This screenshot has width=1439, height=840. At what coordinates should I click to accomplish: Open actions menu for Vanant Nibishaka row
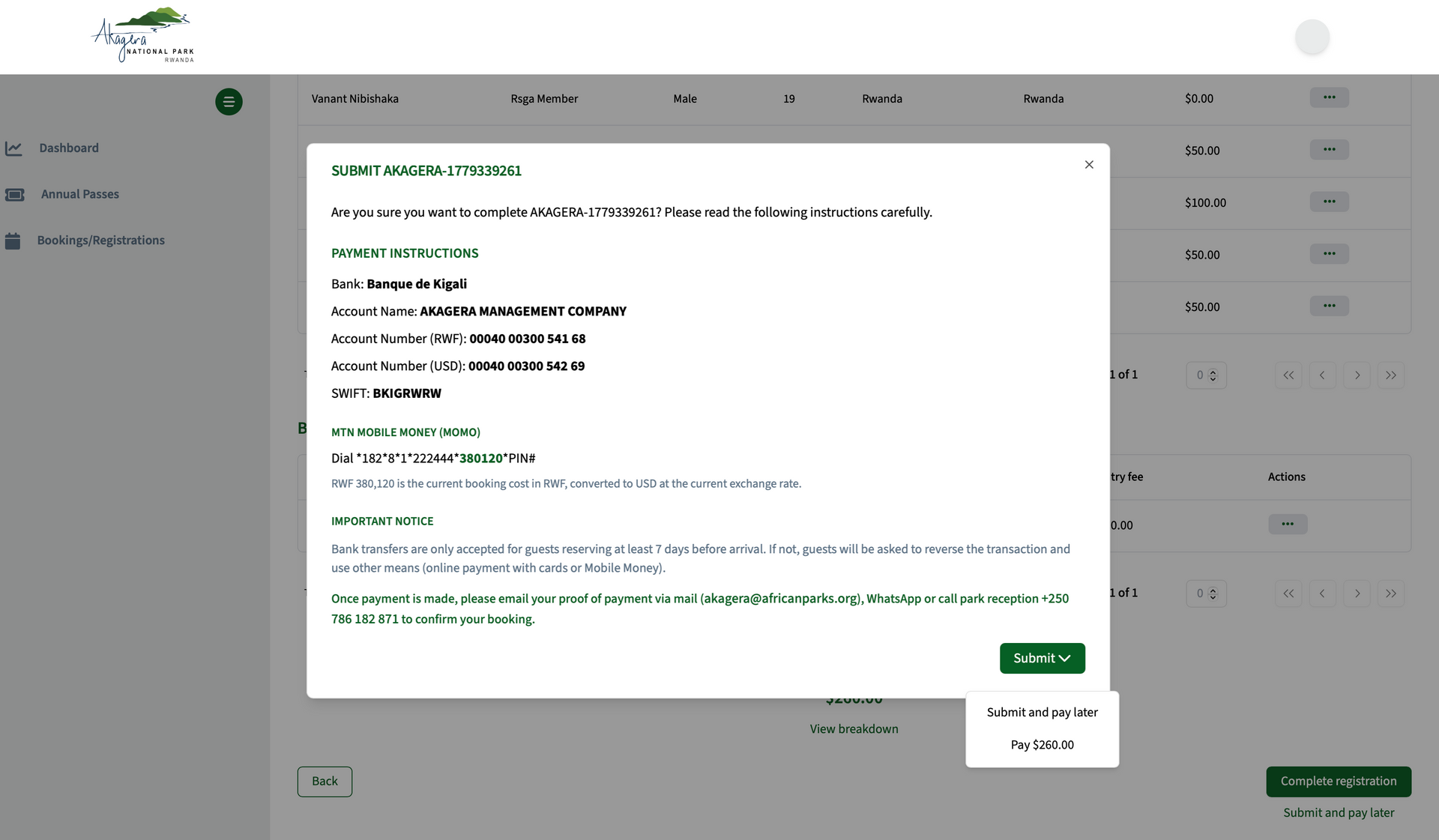pyautogui.click(x=1329, y=97)
